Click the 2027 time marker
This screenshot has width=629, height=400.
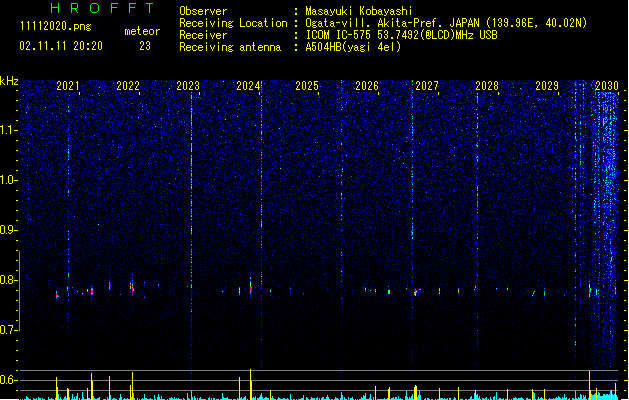point(427,85)
